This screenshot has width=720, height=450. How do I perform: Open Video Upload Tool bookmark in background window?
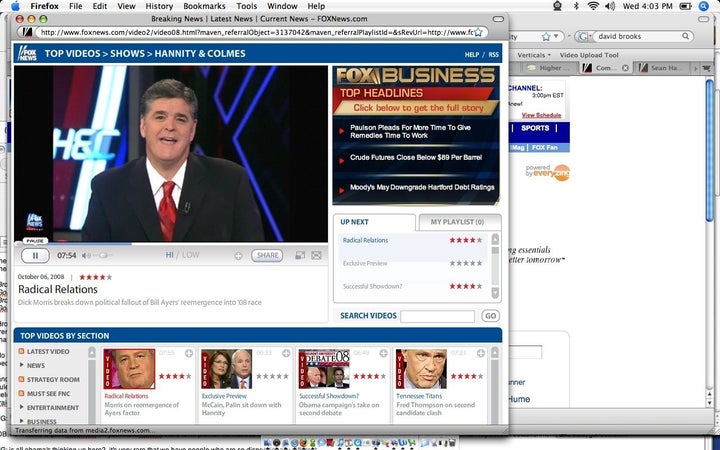point(589,55)
